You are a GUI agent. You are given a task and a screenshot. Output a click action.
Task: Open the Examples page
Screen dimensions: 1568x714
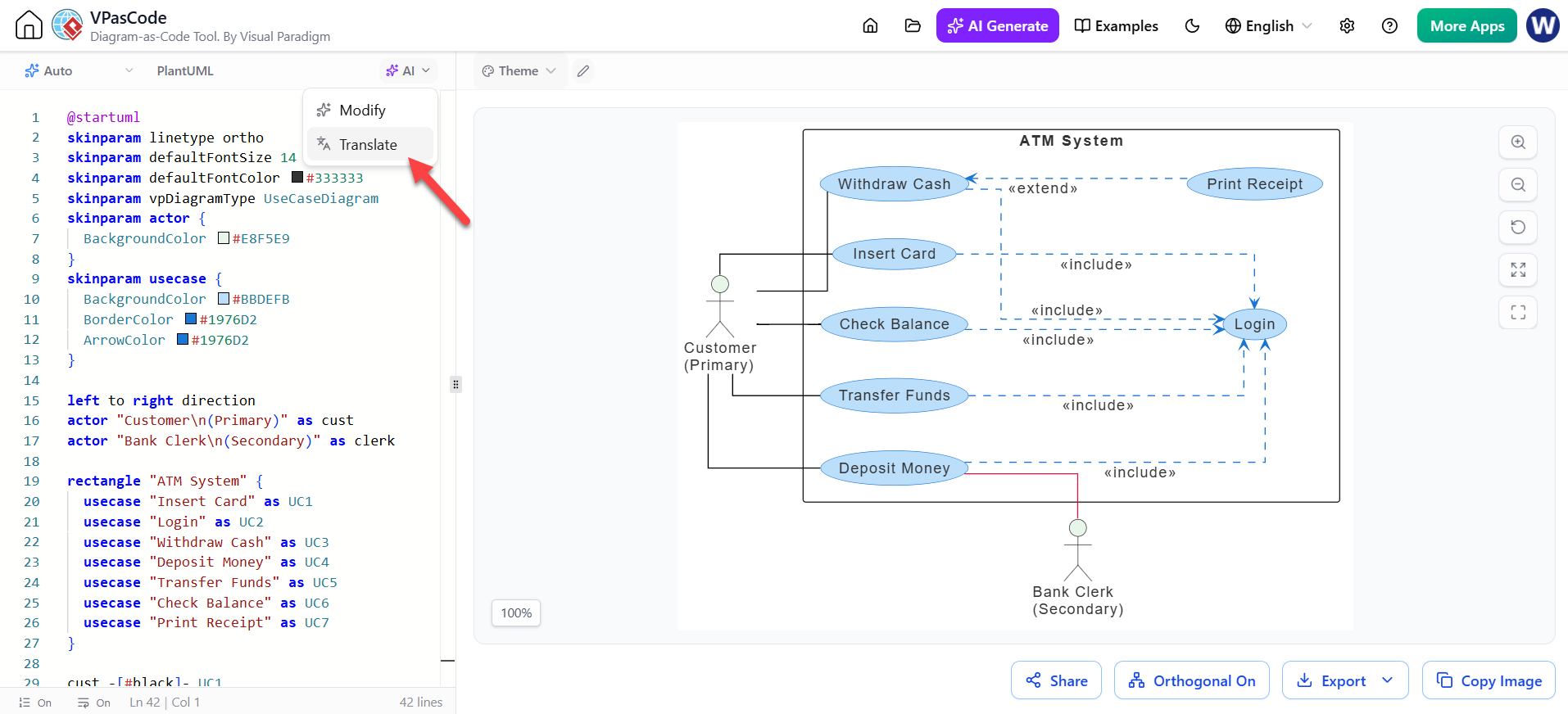pos(1116,25)
